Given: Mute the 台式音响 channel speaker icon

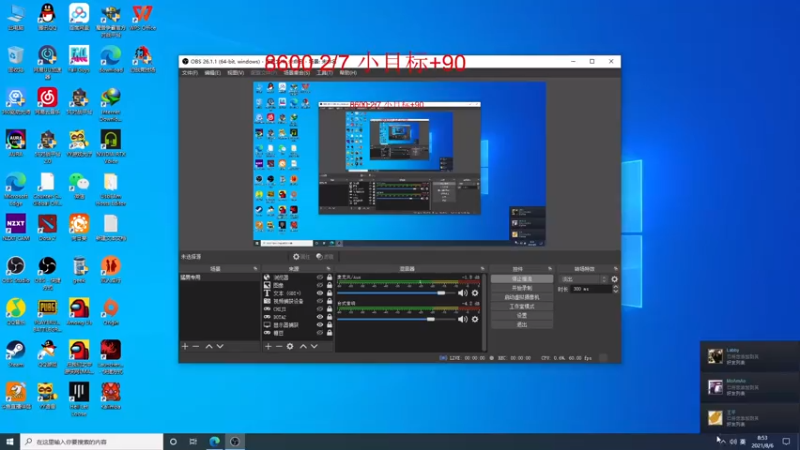Looking at the screenshot, I should (462, 319).
